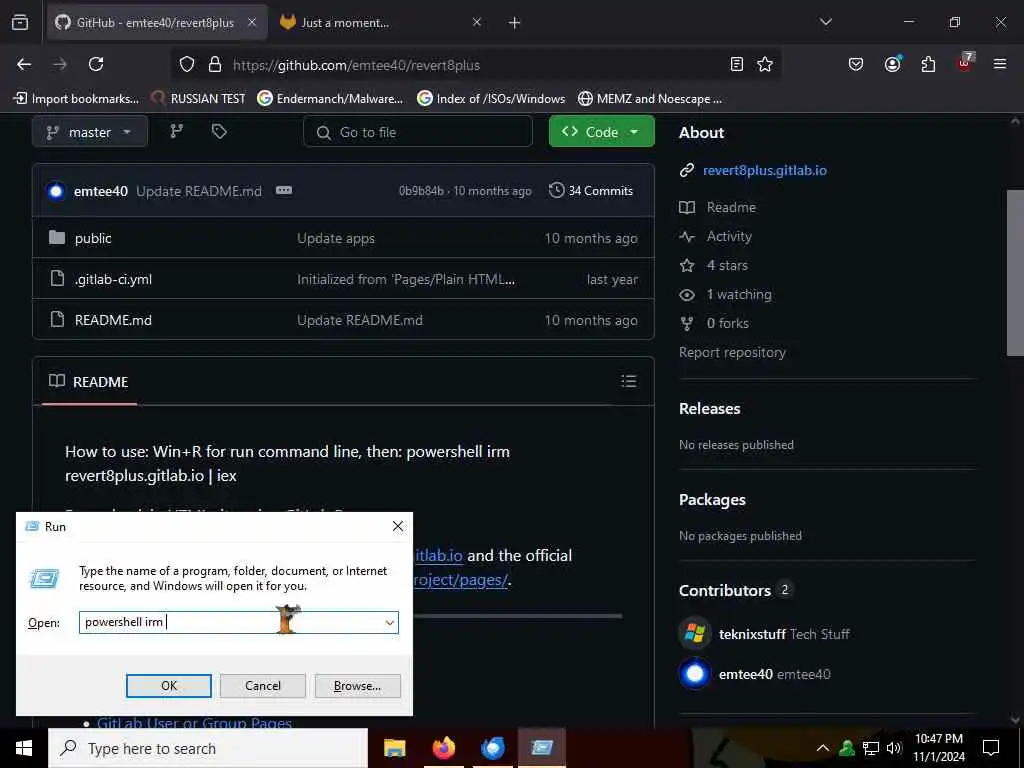
Task: Toggle reader view icon in address bar
Action: coord(737,64)
